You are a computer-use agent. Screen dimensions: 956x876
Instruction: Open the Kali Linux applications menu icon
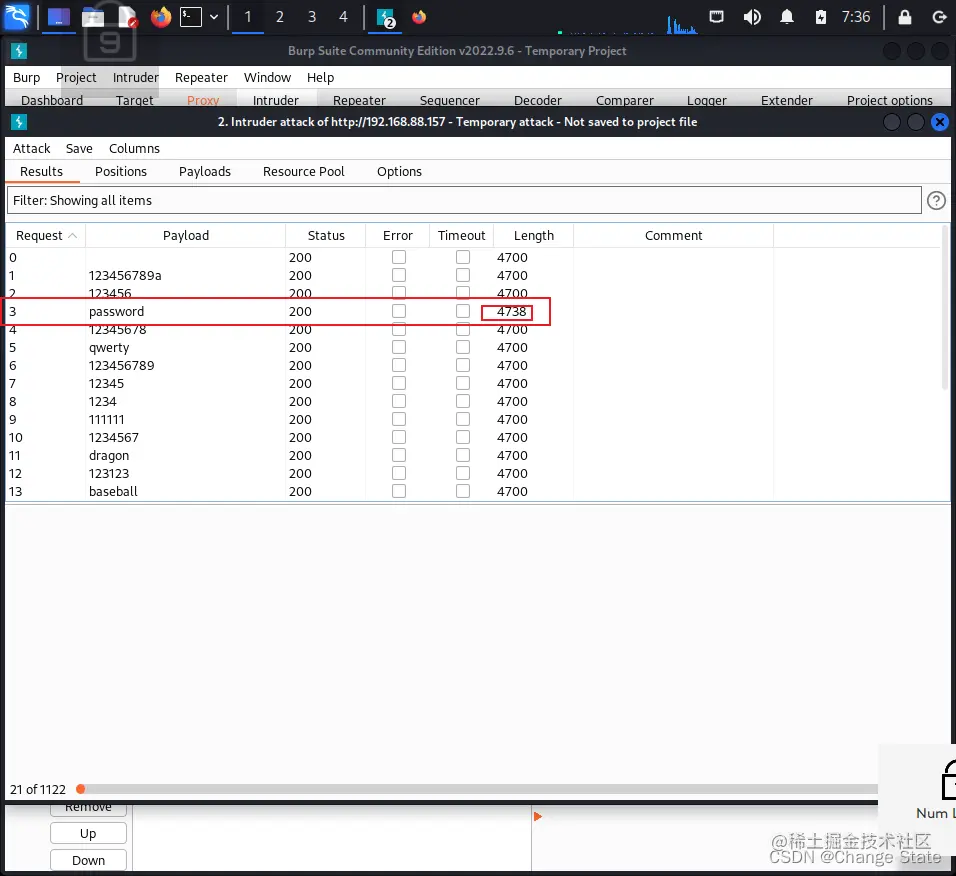[16, 16]
